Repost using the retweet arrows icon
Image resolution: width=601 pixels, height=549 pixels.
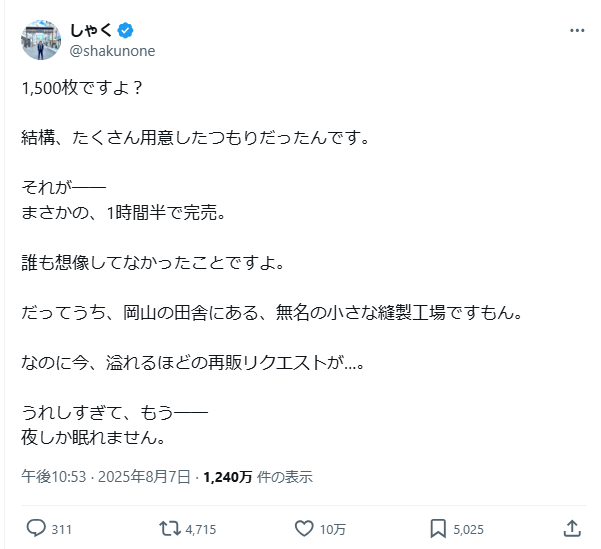(x=172, y=527)
